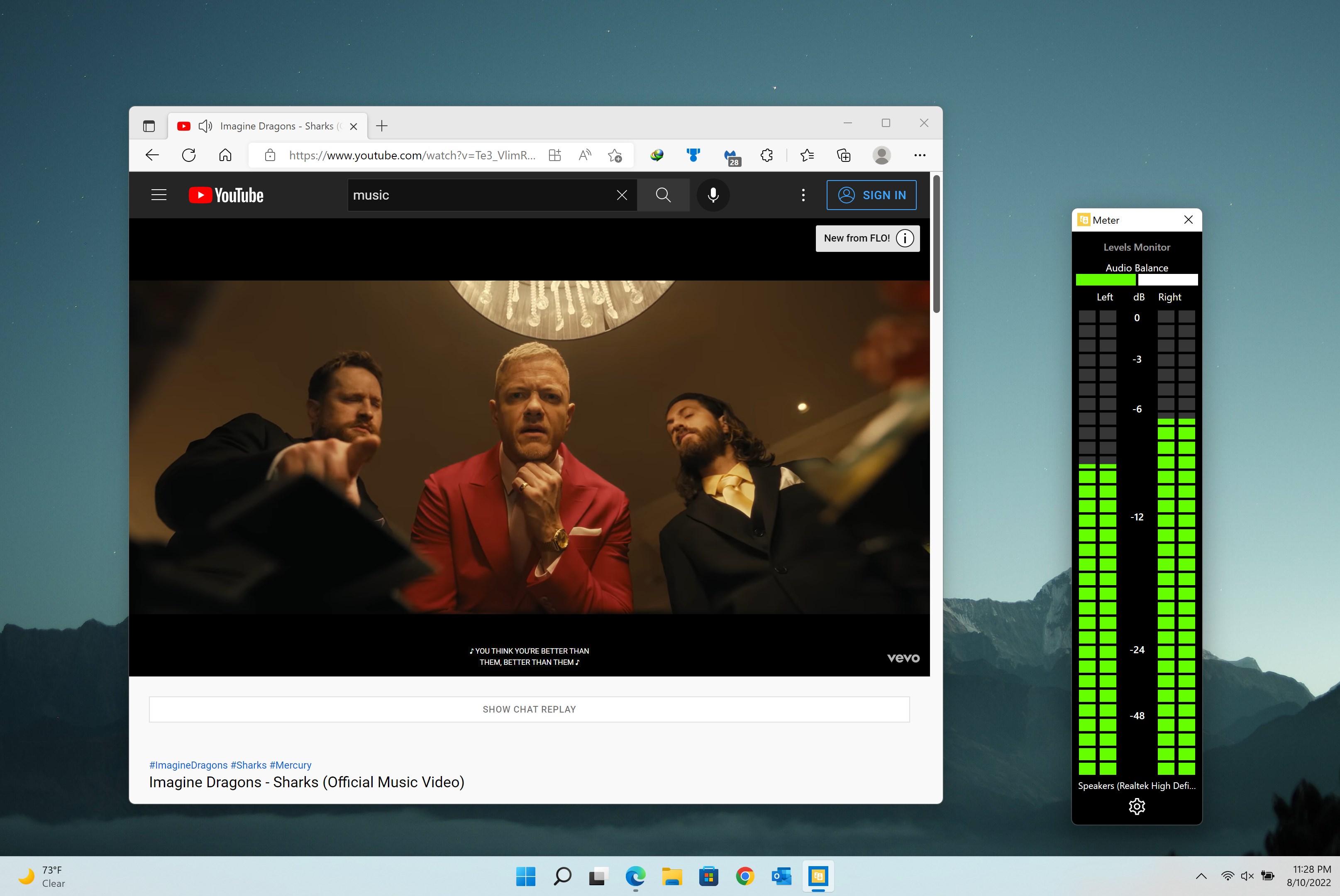1340x896 pixels.
Task: Click the Microsoft Rewards icon in toolbar
Action: click(x=693, y=155)
